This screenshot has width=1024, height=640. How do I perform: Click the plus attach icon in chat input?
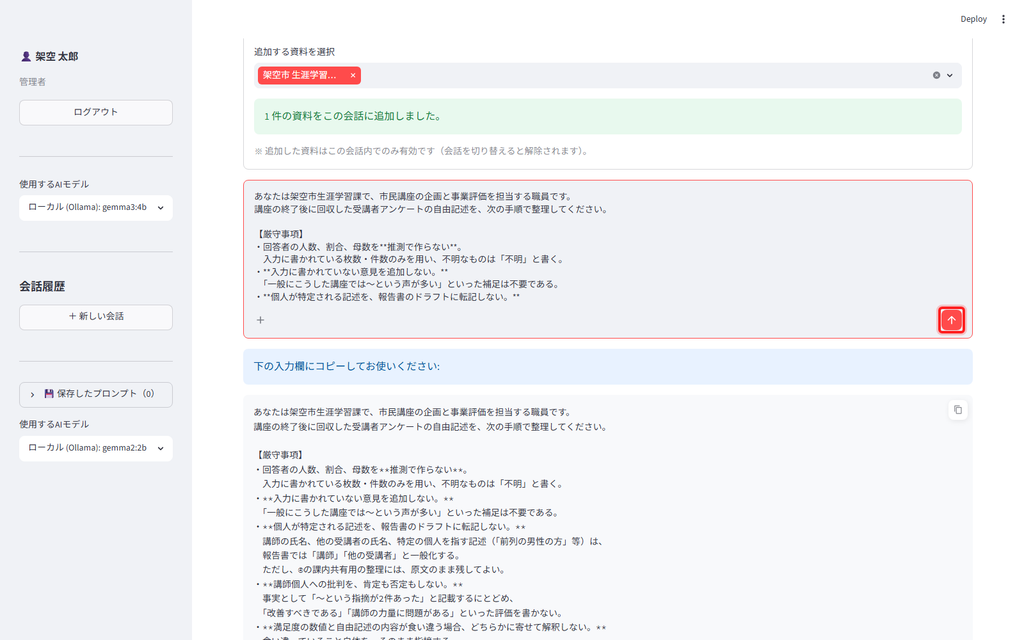coord(261,320)
